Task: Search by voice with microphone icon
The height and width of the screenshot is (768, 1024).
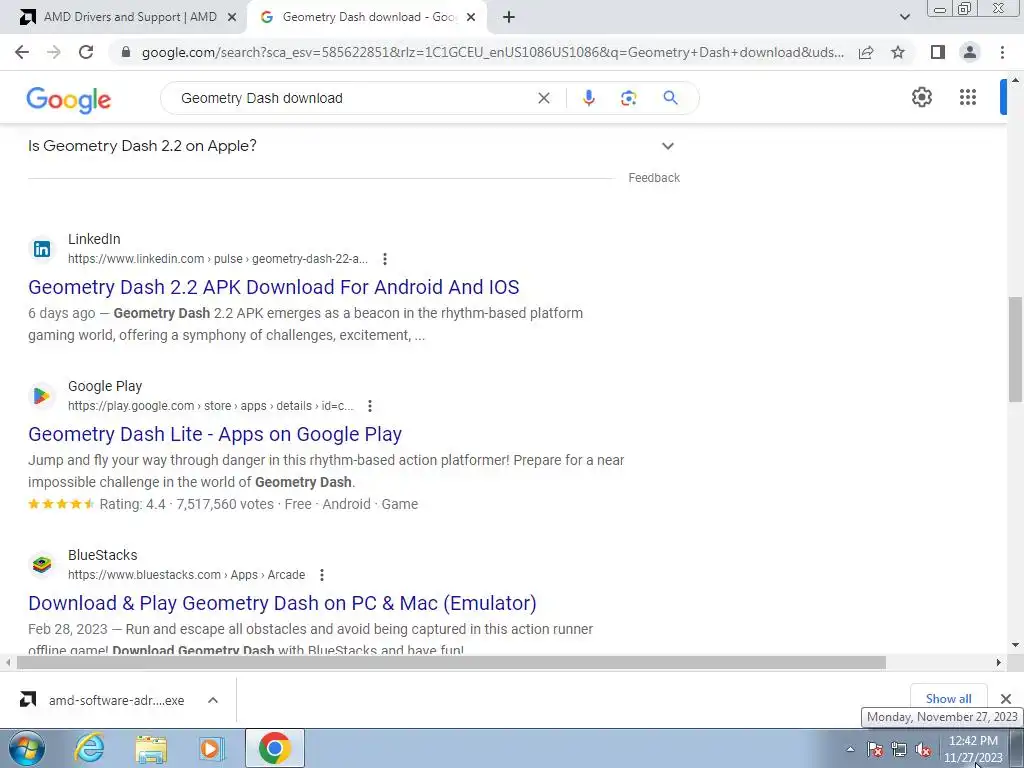Action: [x=588, y=98]
